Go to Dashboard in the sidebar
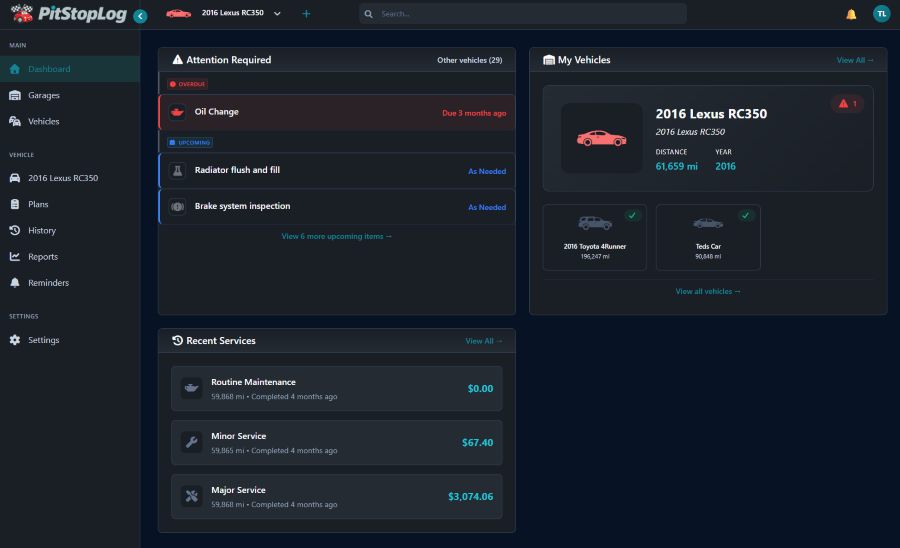Image resolution: width=900 pixels, height=548 pixels. [x=70, y=69]
